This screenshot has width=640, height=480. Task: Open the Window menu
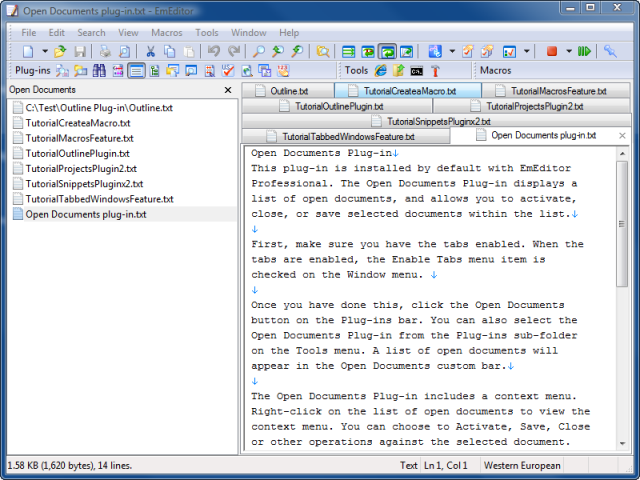tap(249, 33)
